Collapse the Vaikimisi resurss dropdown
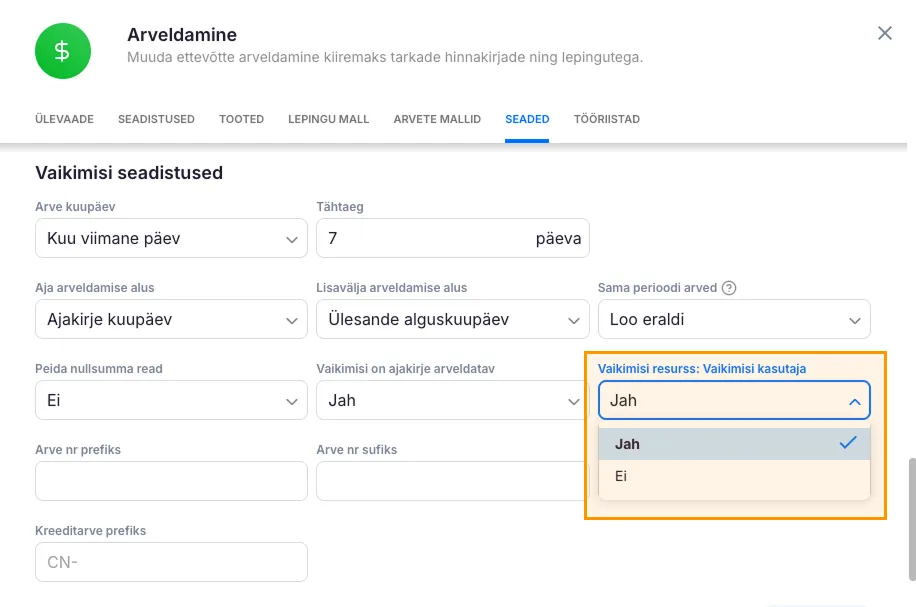Viewport: 916px width, 607px height. [734, 401]
